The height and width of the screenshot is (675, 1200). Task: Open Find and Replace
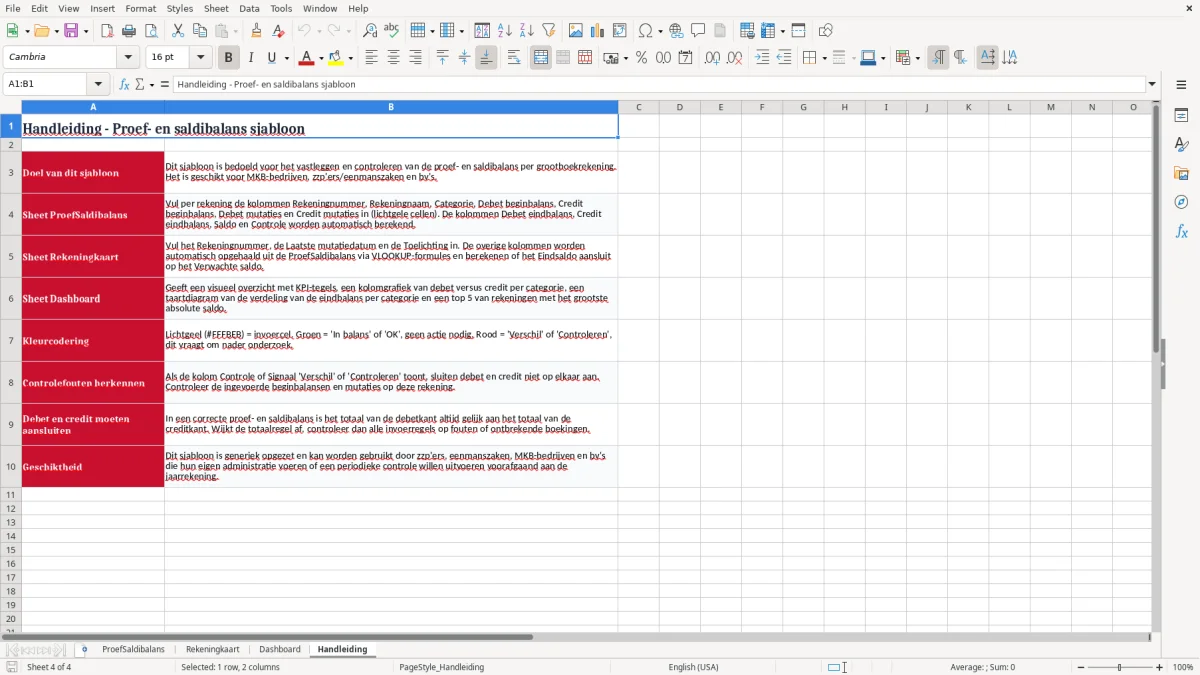pos(370,31)
